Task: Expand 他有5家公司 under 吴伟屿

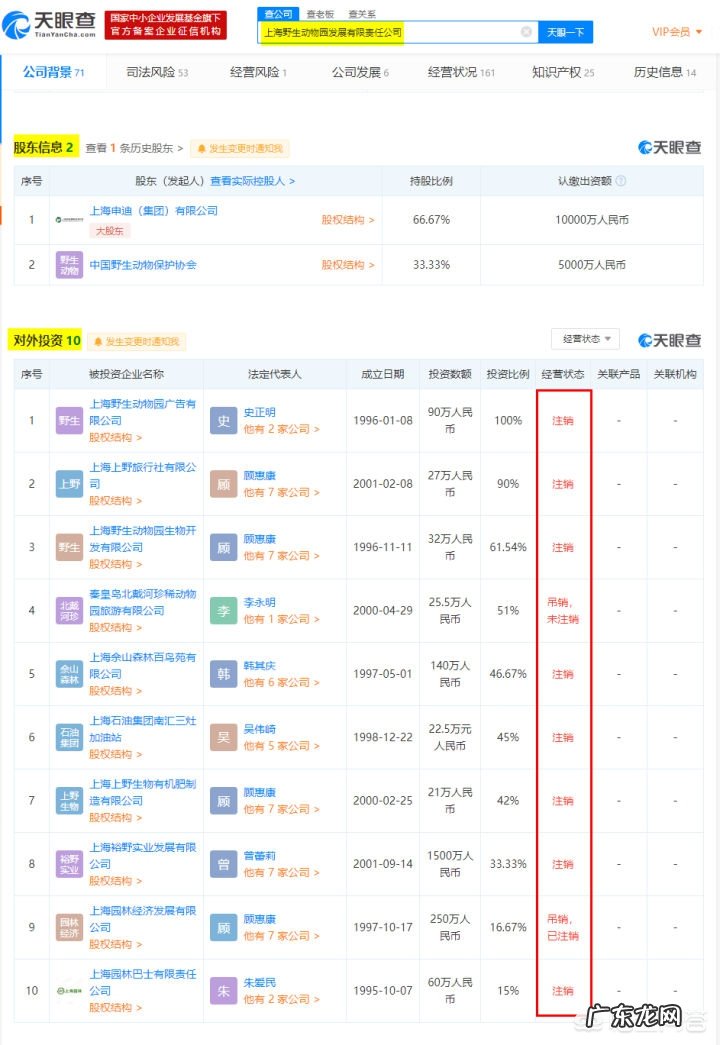Action: tap(281, 746)
